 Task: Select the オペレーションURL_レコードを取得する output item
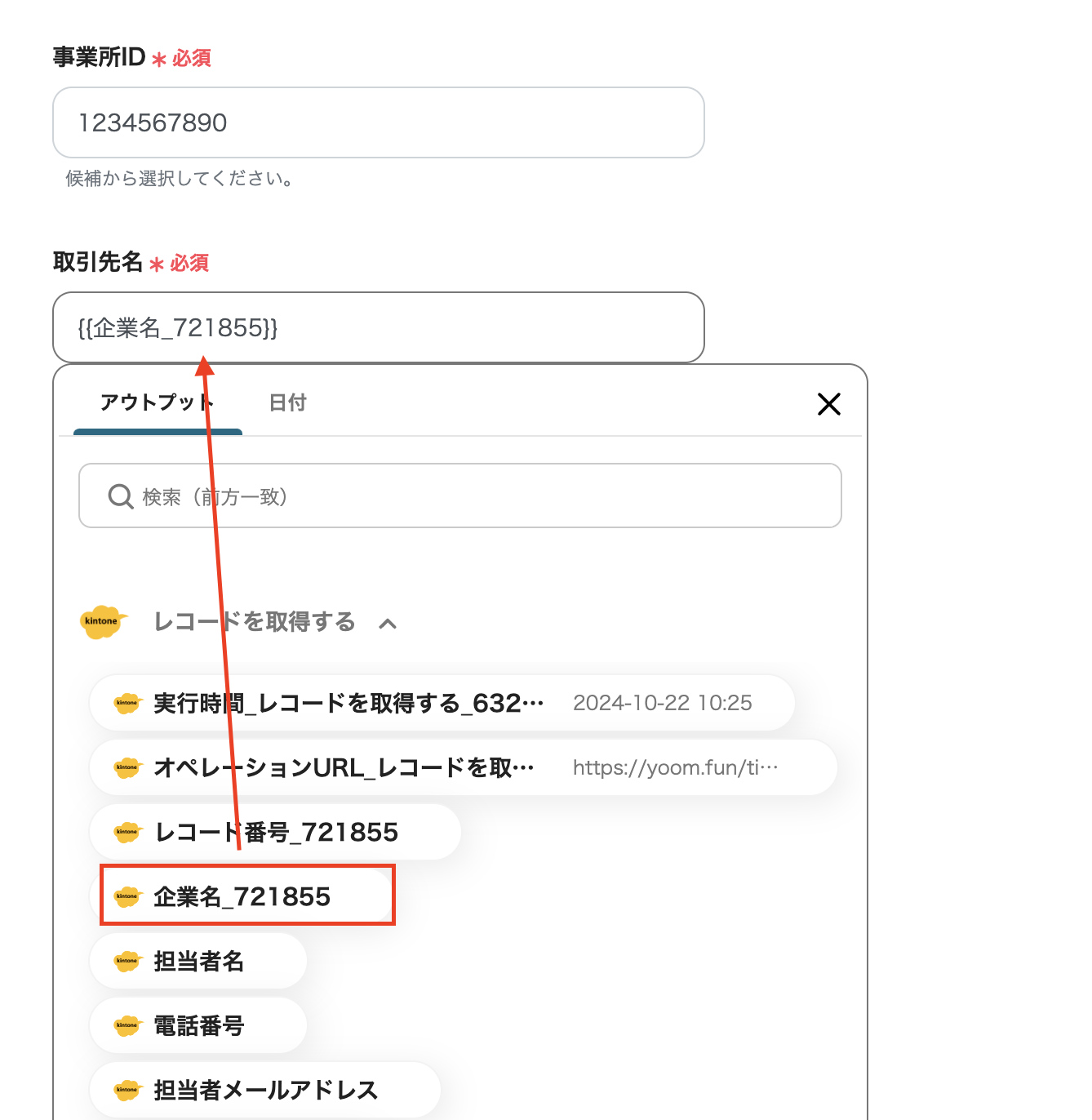point(464,767)
